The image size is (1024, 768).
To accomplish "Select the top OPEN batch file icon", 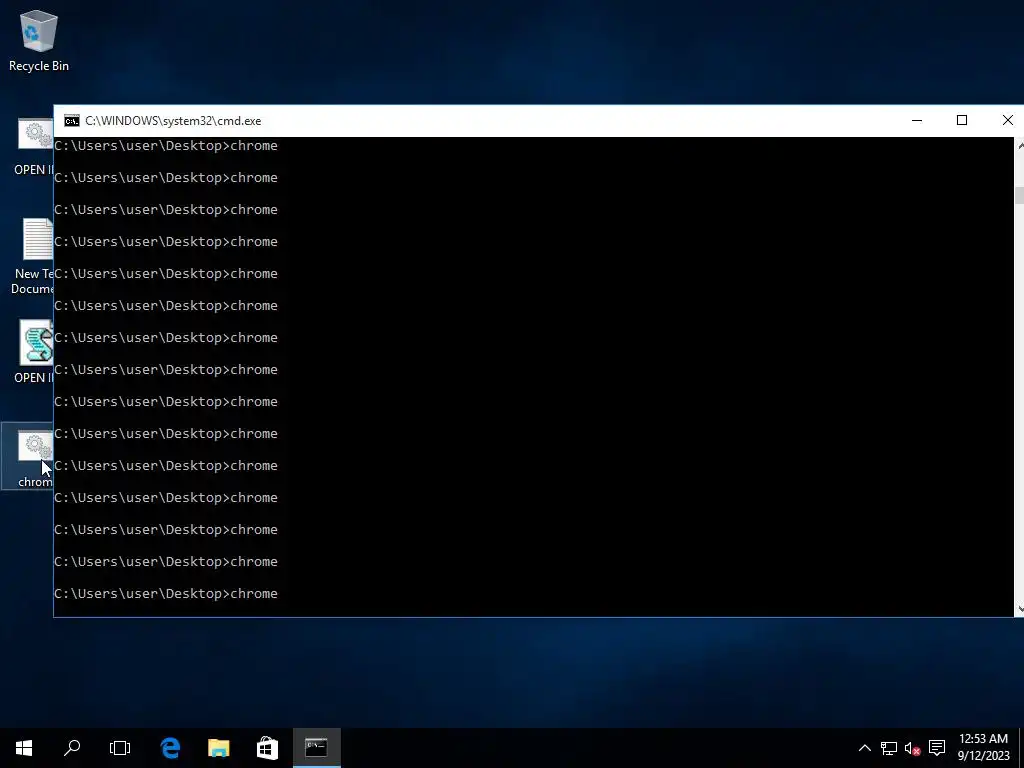I will pos(34,147).
